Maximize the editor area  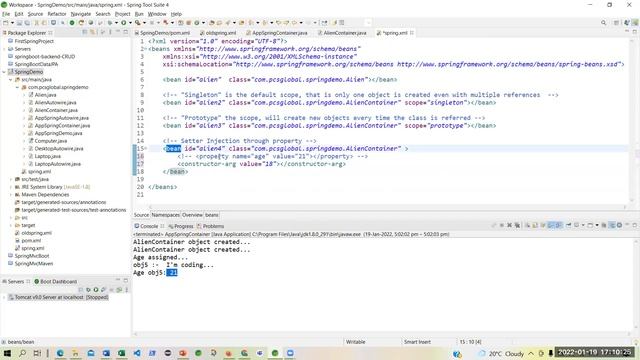point(635,31)
